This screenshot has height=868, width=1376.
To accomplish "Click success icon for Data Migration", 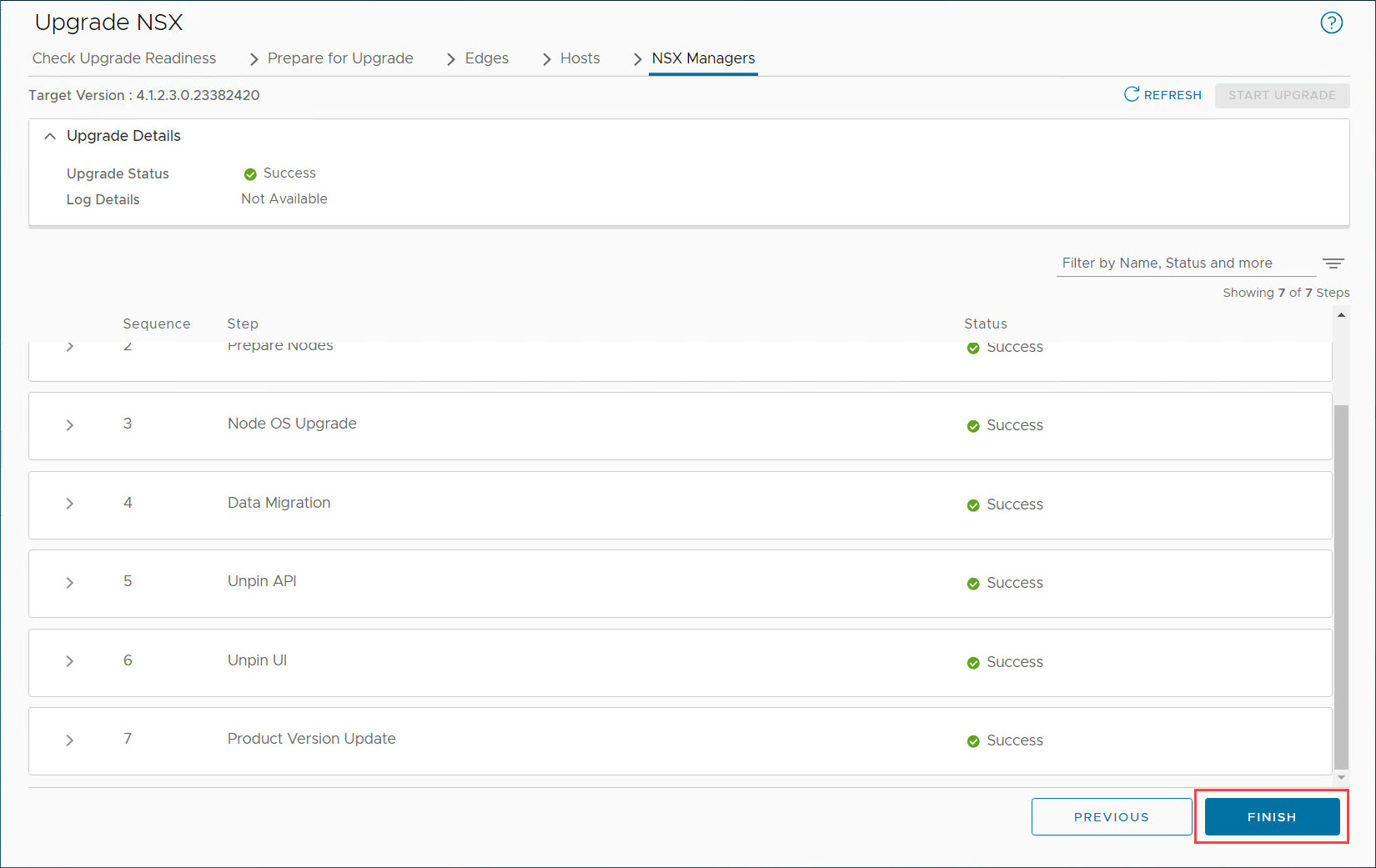I will [973, 505].
